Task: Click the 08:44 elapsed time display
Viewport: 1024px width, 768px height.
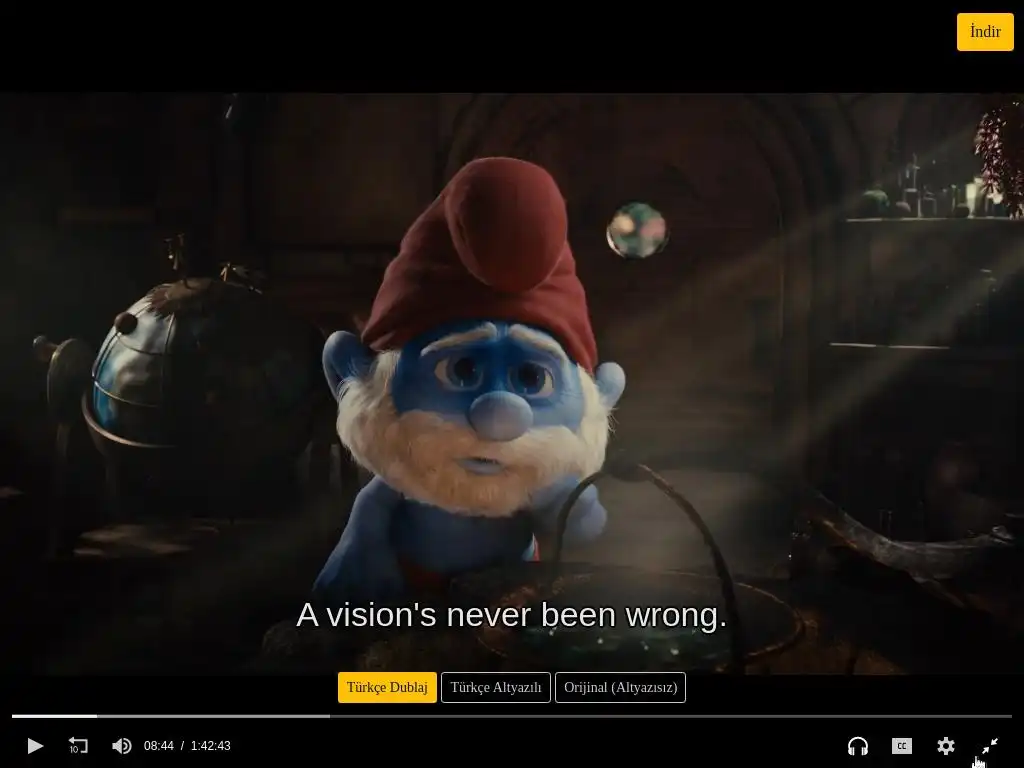Action: click(x=159, y=746)
